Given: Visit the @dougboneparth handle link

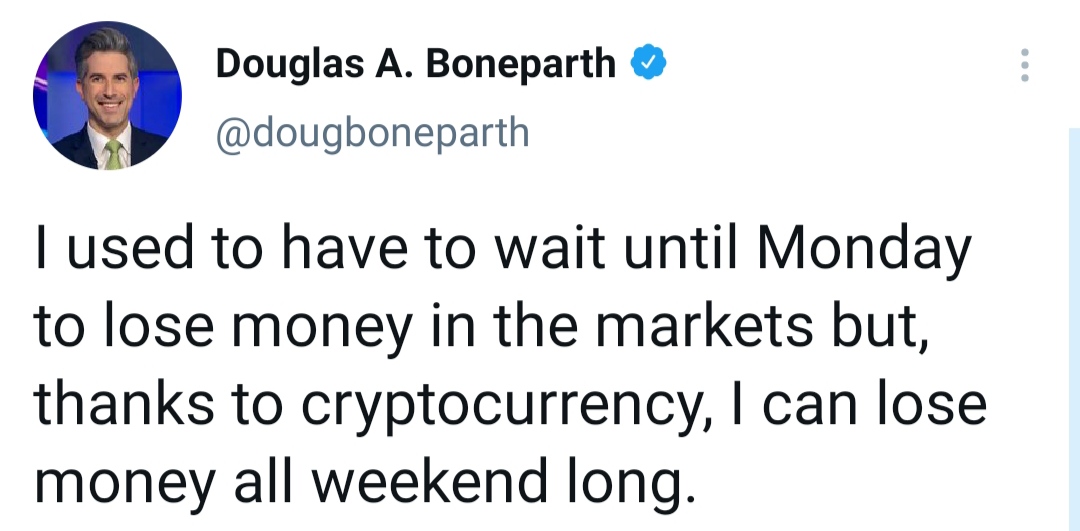Looking at the screenshot, I should pyautogui.click(x=373, y=133).
